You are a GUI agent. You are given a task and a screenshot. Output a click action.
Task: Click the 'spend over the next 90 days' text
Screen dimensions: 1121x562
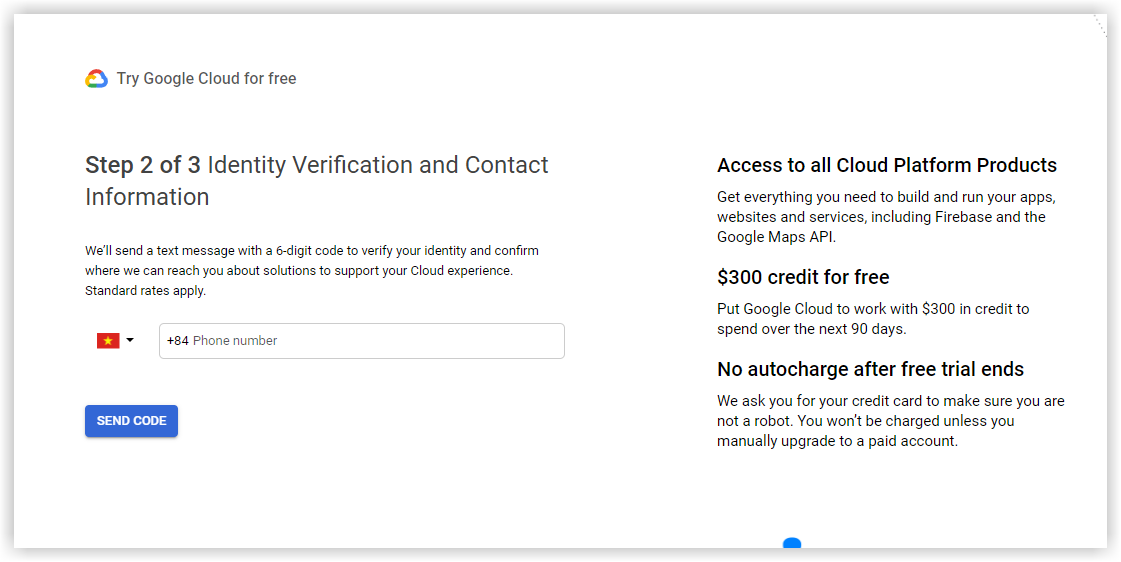point(811,330)
